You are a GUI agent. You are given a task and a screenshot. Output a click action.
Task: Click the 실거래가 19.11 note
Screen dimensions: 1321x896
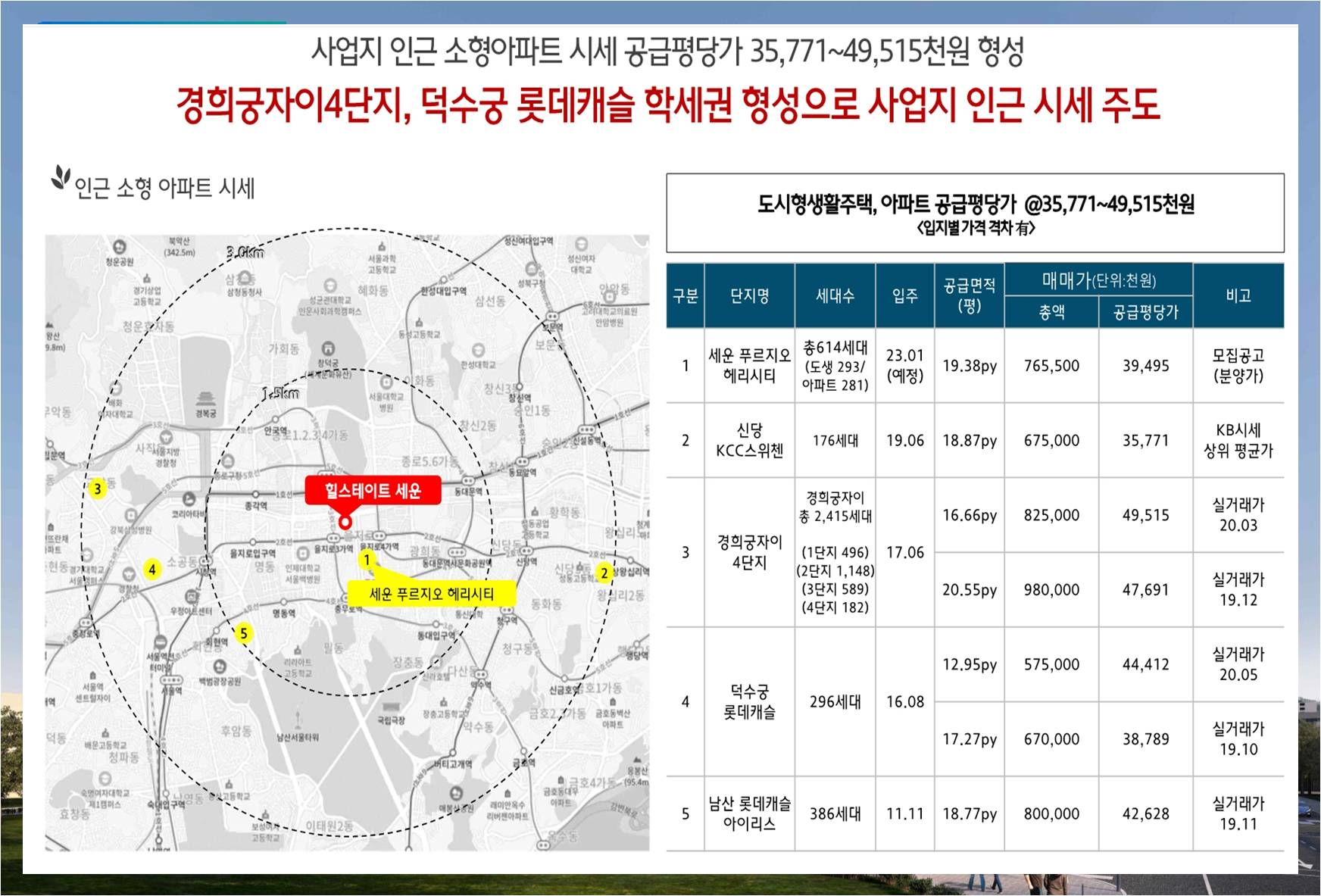(x=1238, y=814)
